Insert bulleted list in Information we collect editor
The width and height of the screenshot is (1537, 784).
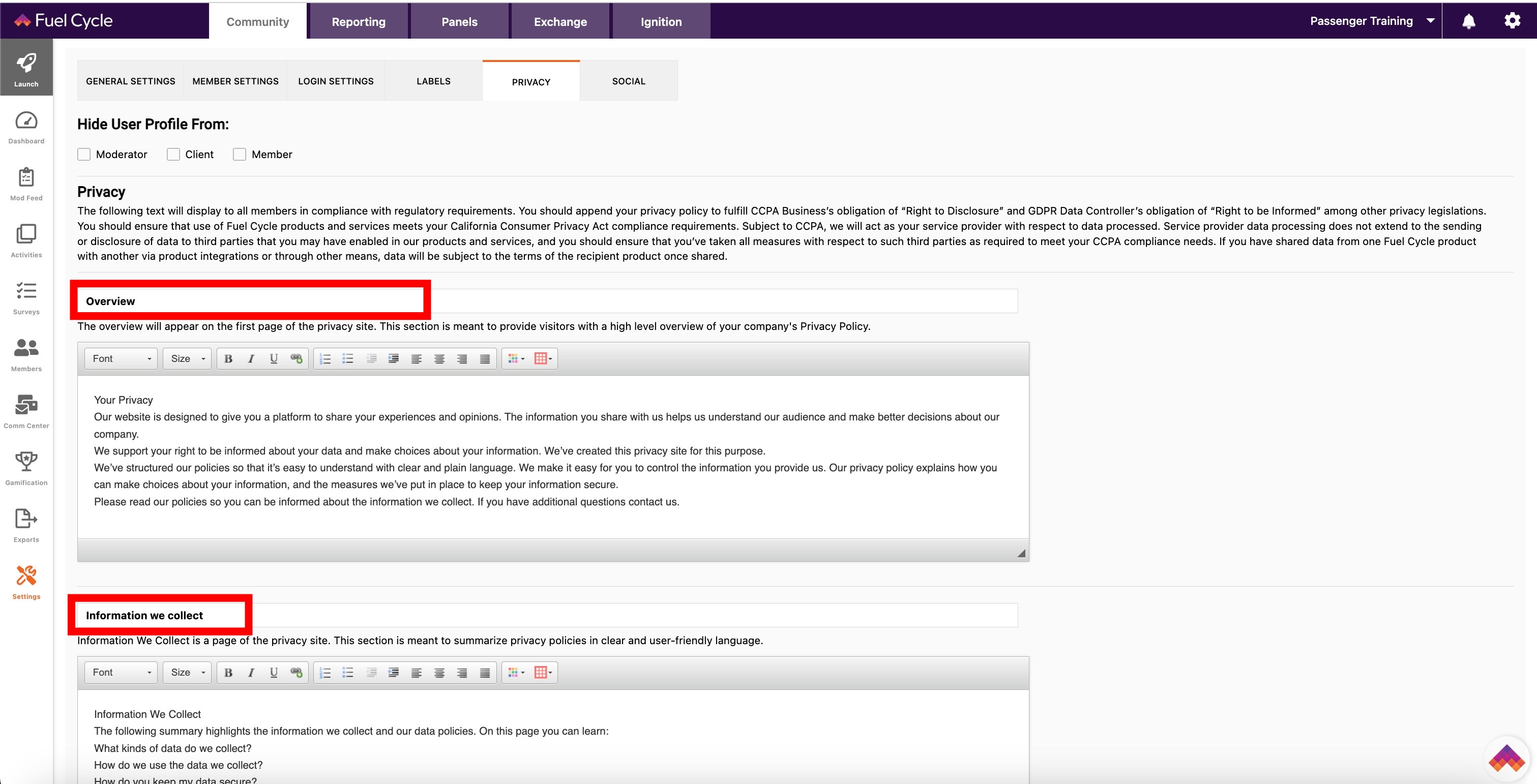(x=348, y=673)
